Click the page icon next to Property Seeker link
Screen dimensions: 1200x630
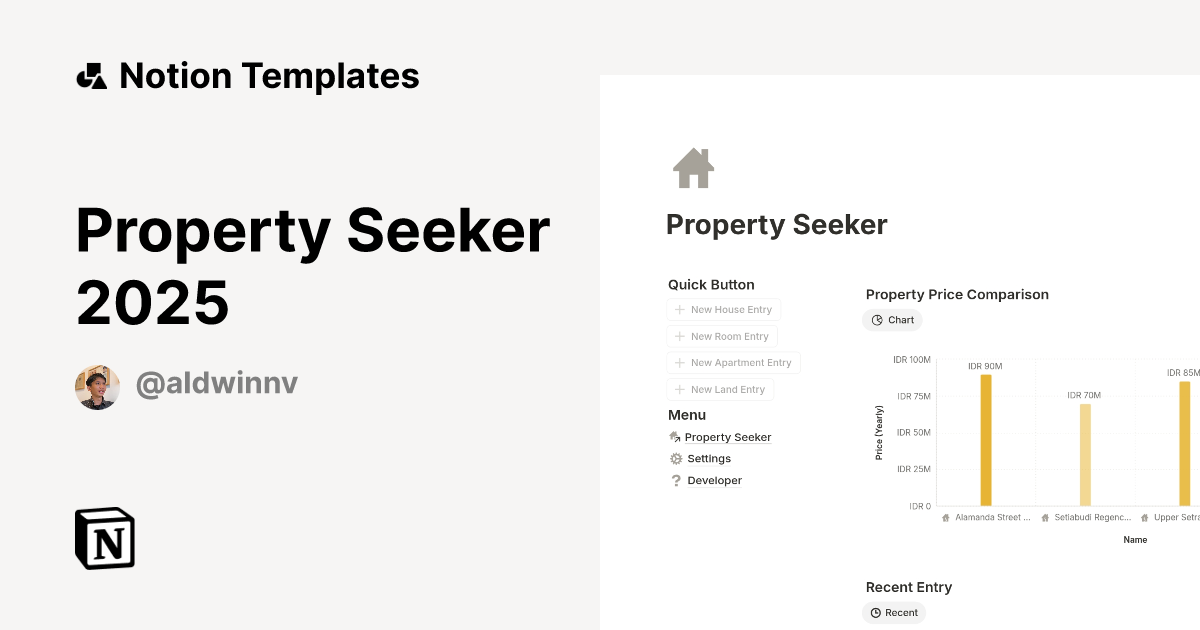[x=675, y=437]
